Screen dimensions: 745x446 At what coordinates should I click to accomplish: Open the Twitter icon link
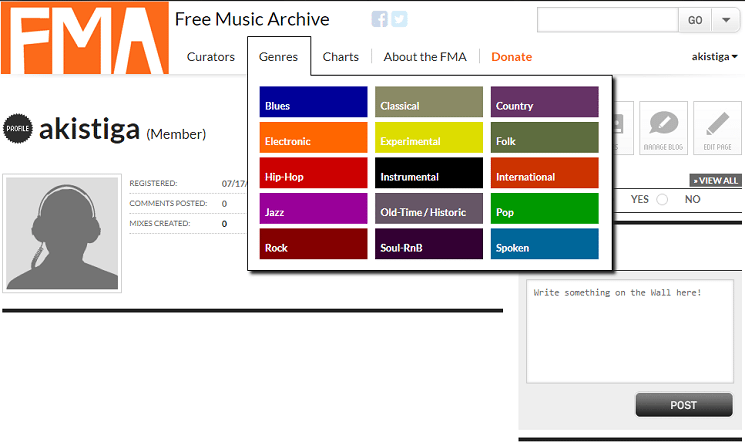pyautogui.click(x=399, y=19)
